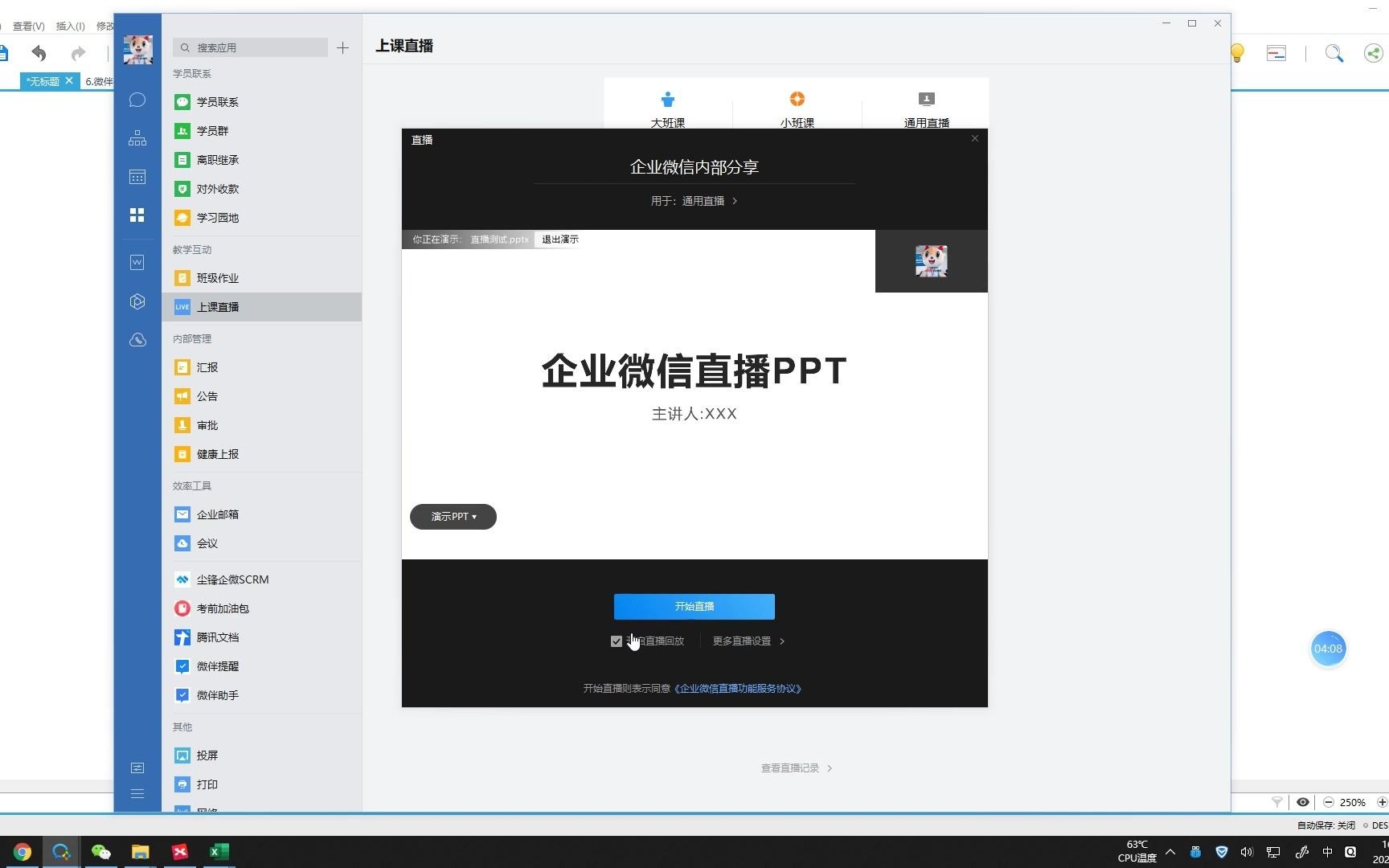Open 对外收款 app

tap(261, 189)
